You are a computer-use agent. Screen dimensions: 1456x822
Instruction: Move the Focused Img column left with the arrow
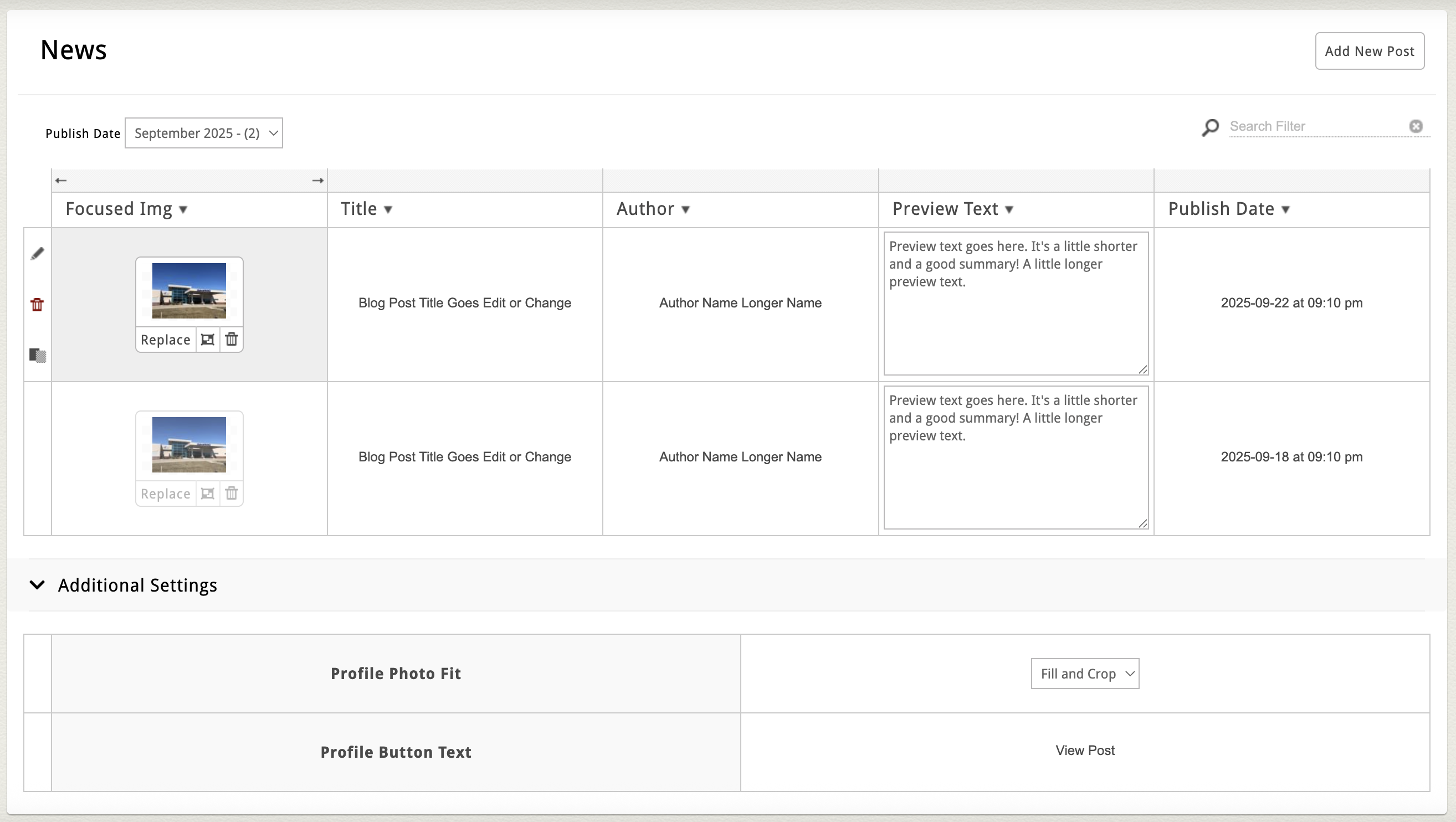coord(61,181)
